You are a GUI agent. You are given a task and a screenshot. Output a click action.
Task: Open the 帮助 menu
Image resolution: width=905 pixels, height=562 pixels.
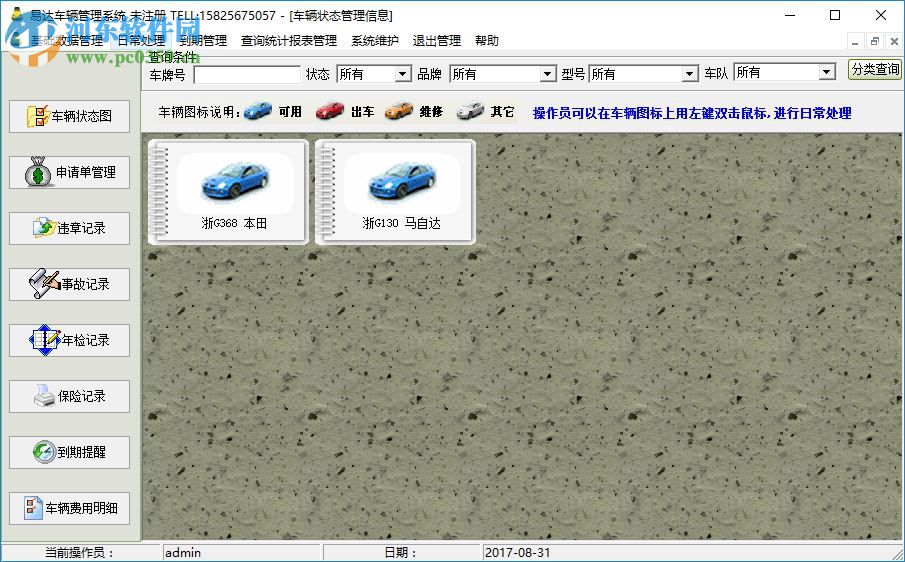(487, 40)
